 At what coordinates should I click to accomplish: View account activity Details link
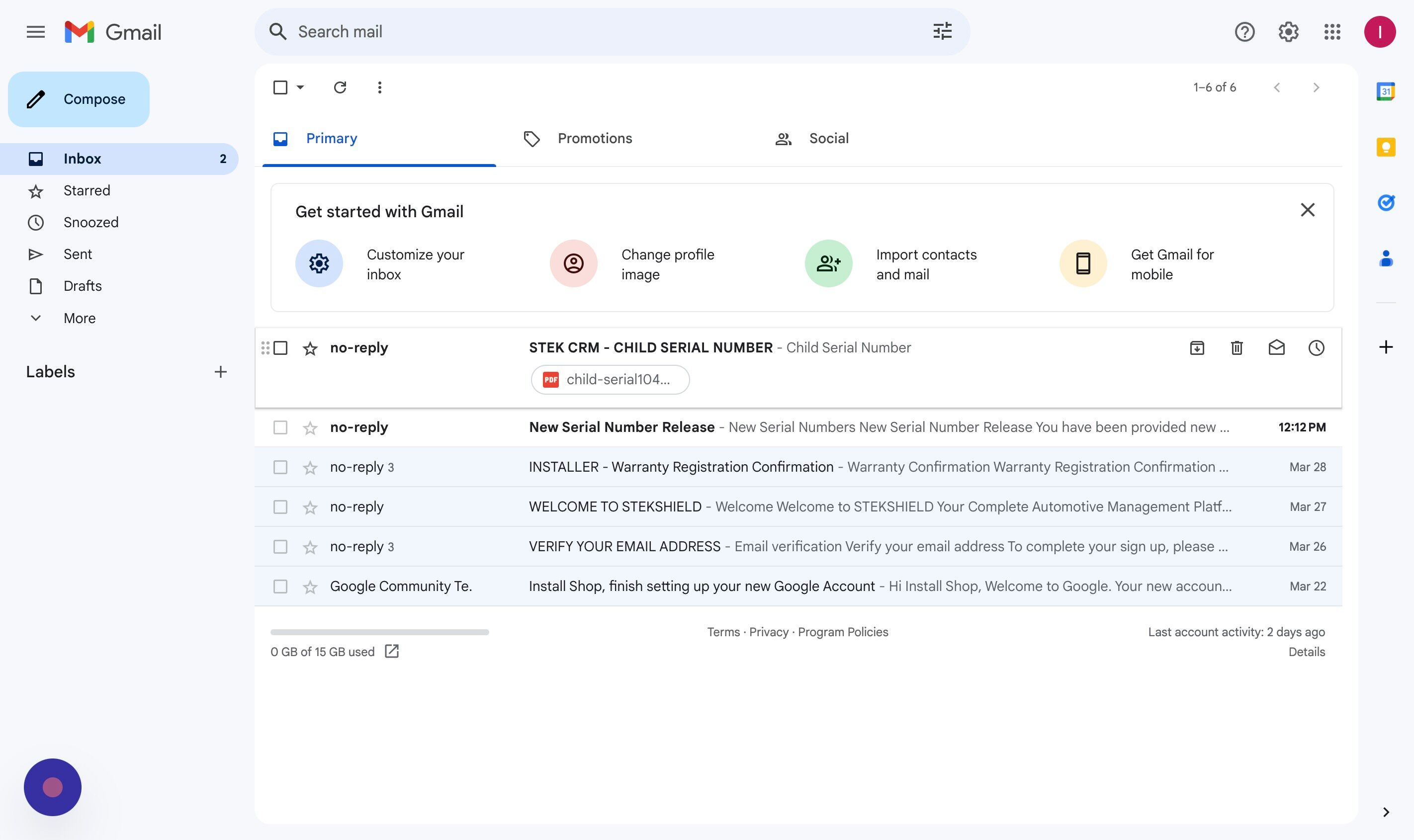1307,652
